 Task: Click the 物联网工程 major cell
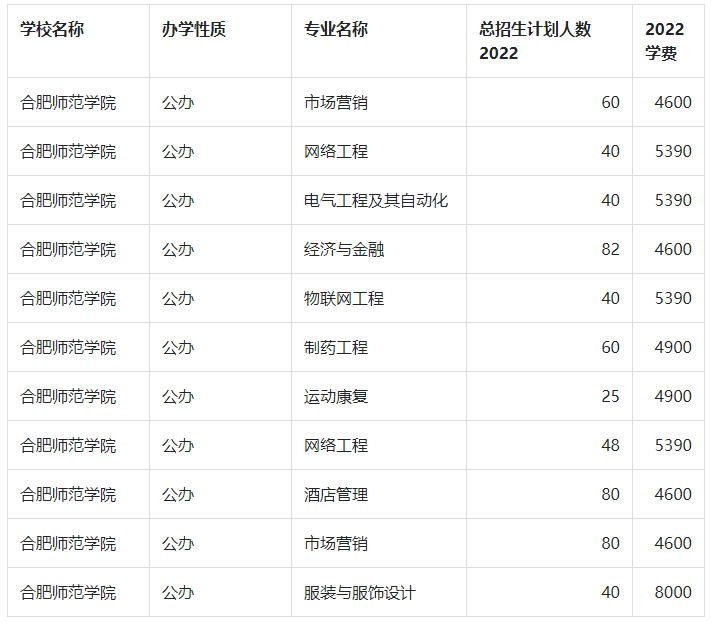click(x=344, y=298)
